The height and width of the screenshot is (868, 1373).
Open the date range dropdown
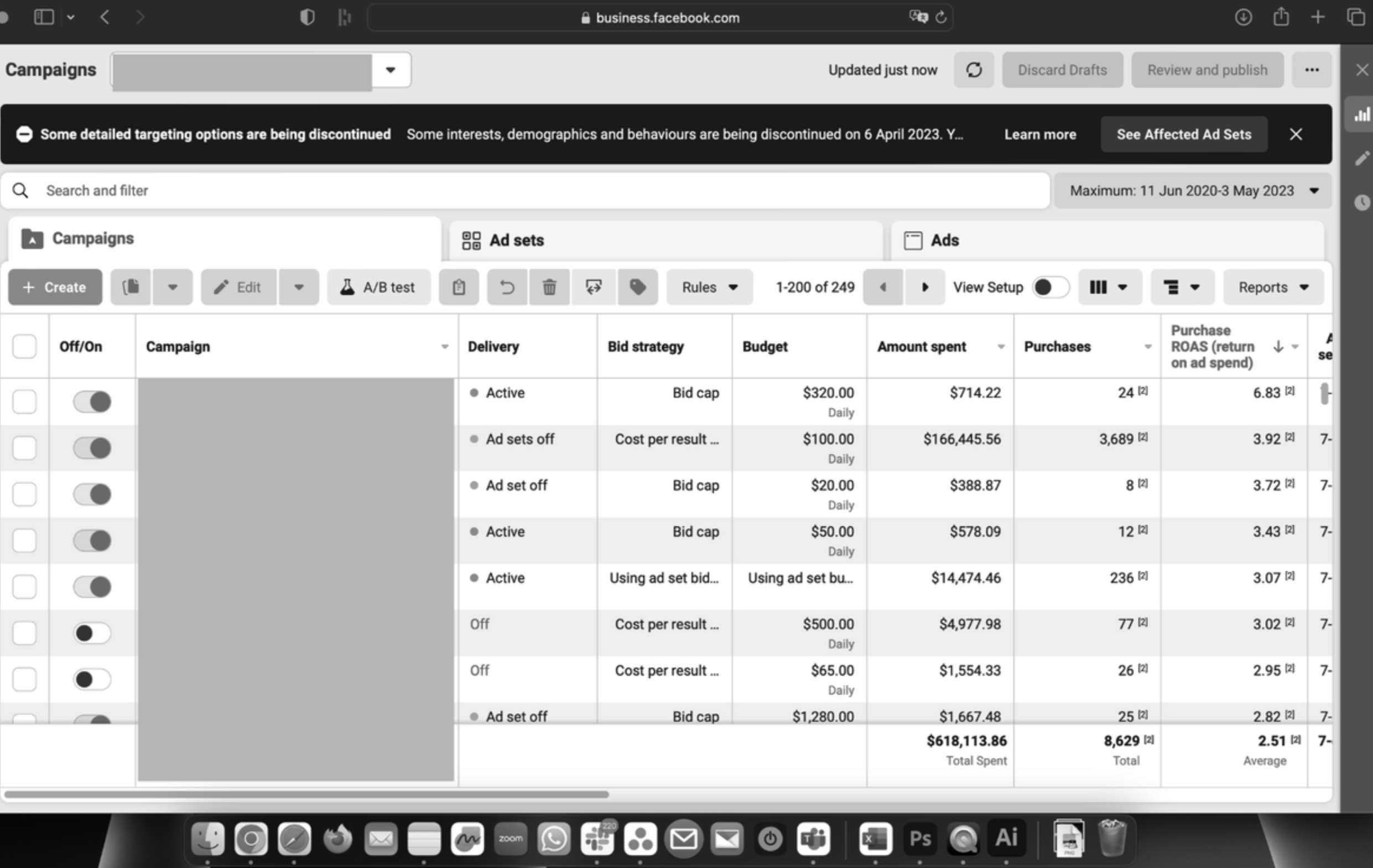tap(1193, 191)
